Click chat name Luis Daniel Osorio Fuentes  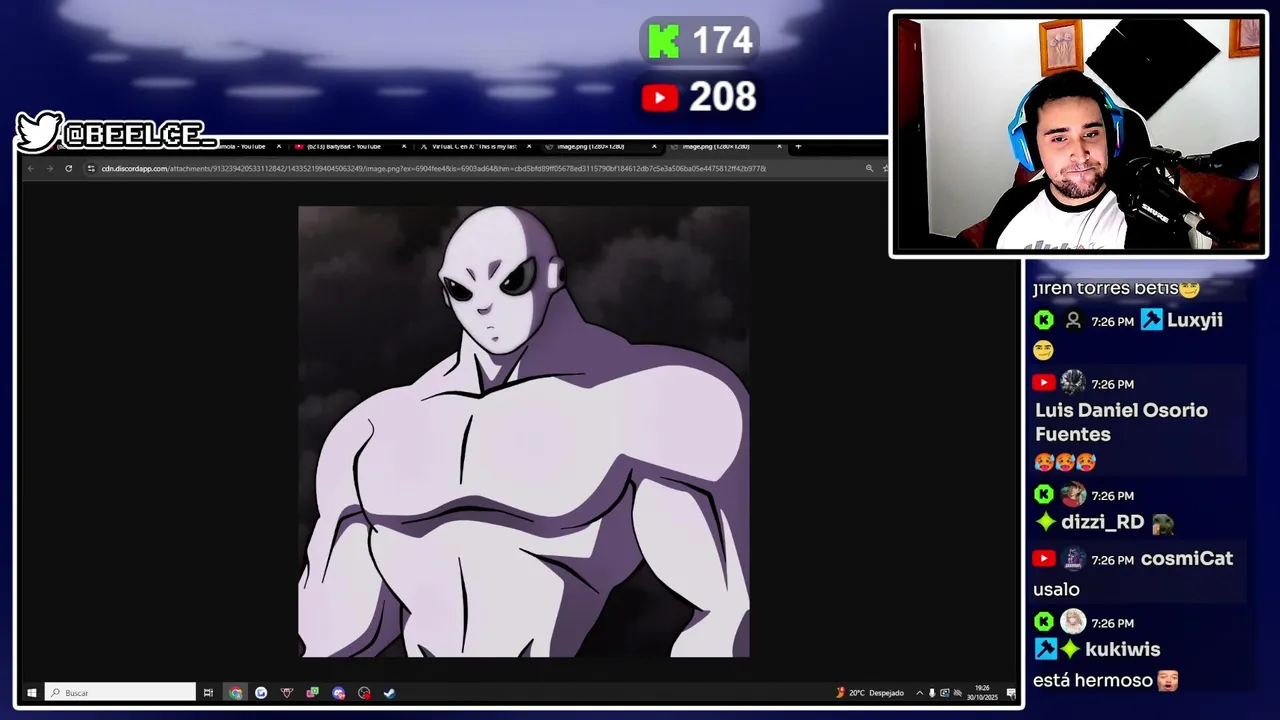coord(1121,422)
